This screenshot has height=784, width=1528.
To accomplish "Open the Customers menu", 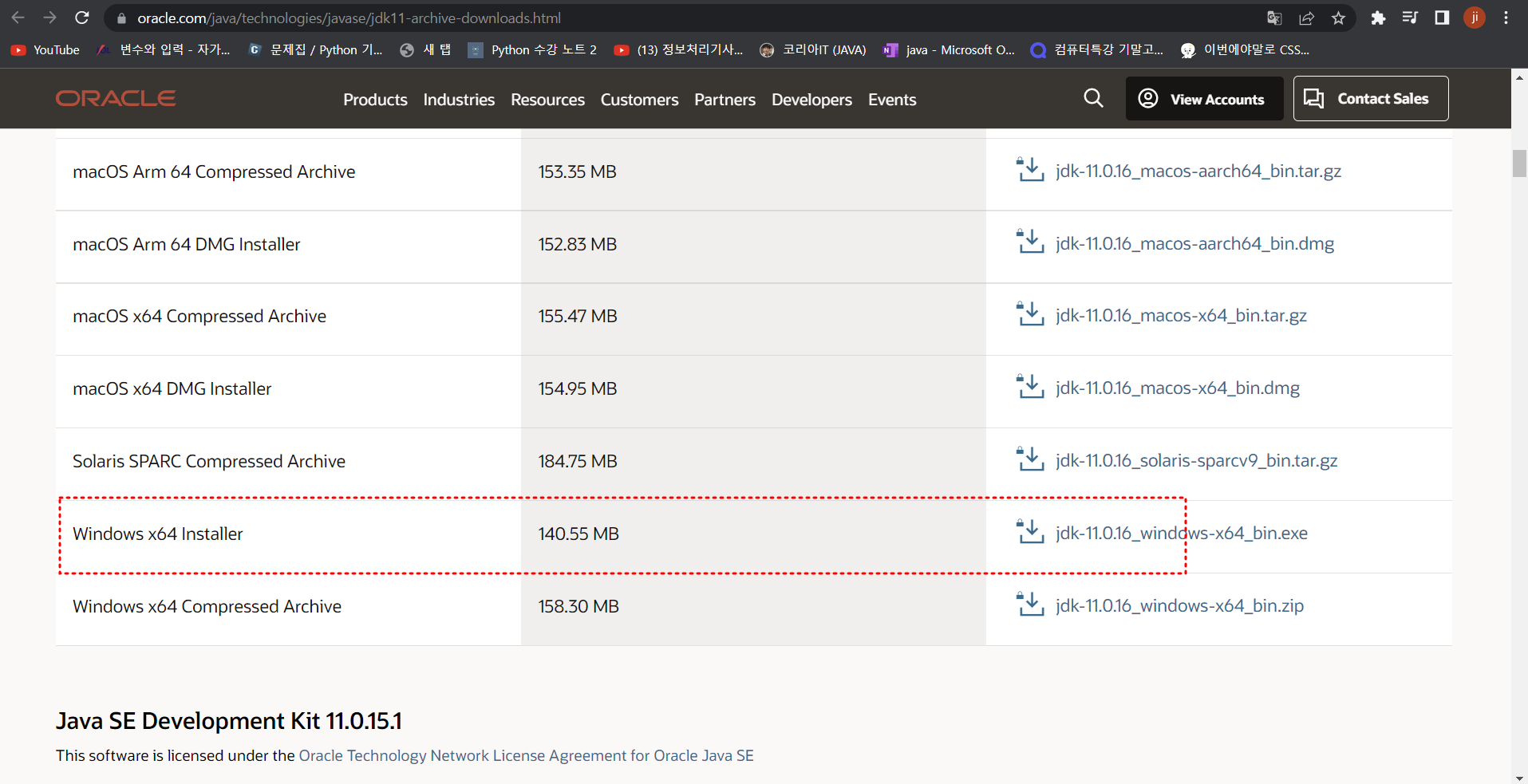I will pos(639,100).
